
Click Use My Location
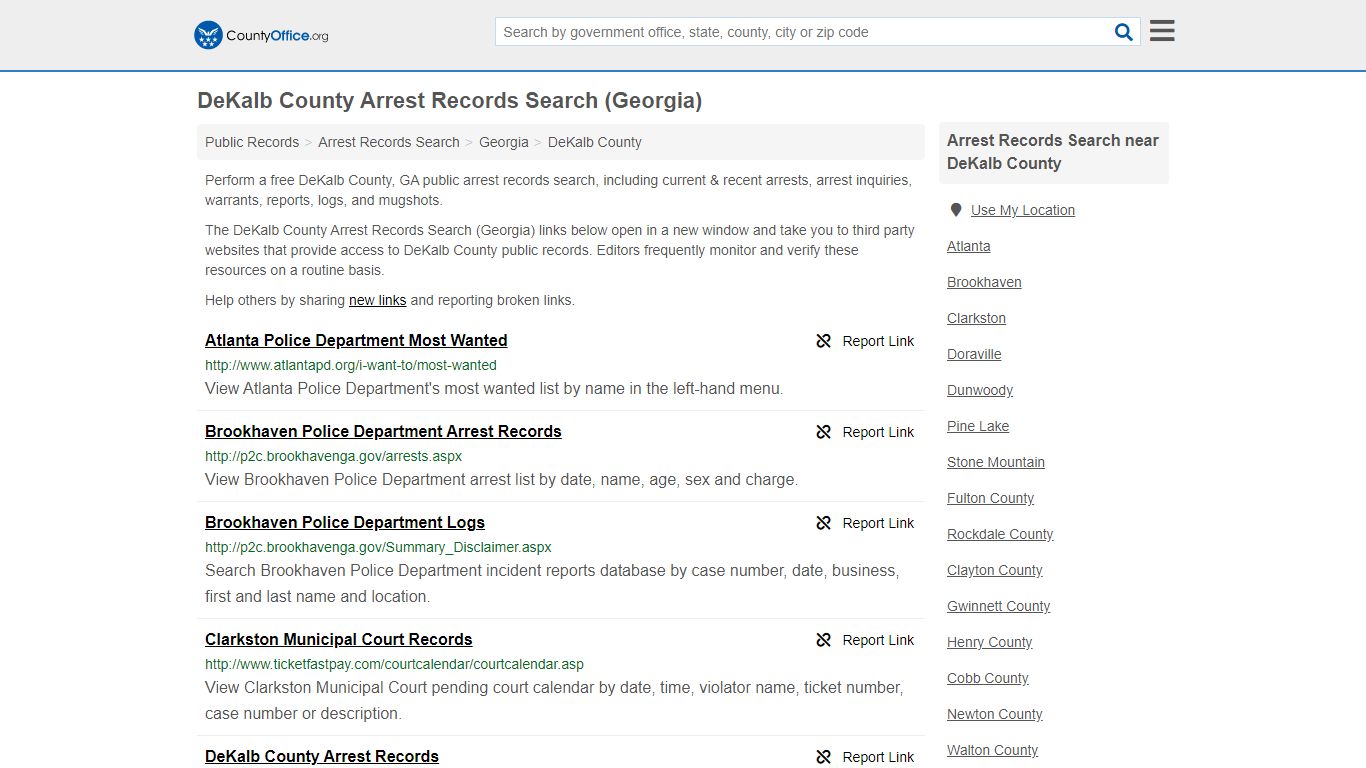pyautogui.click(x=1023, y=210)
